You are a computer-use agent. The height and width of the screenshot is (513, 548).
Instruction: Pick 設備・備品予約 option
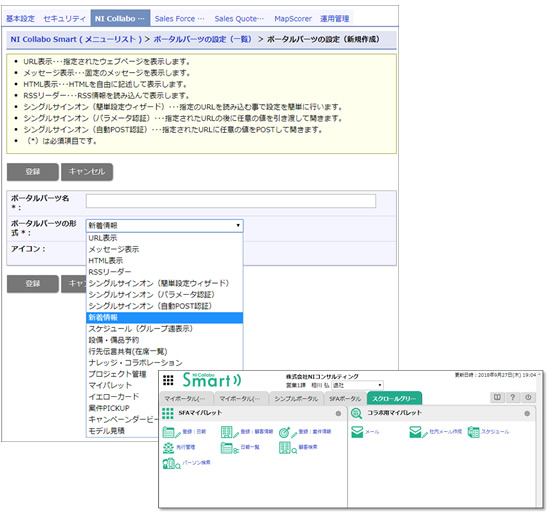(x=164, y=340)
